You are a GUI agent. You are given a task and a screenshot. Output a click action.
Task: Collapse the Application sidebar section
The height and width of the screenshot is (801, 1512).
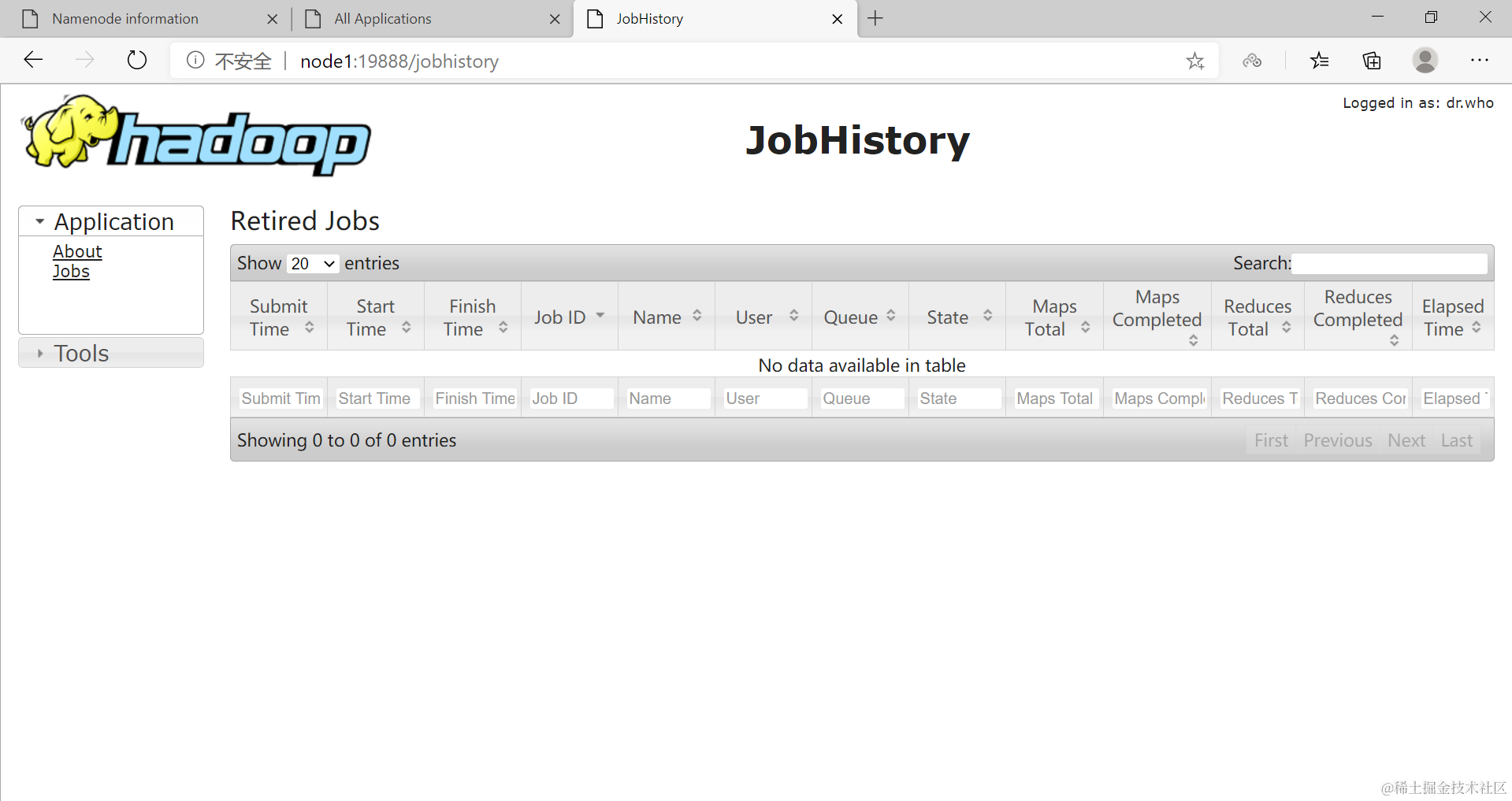pyautogui.click(x=39, y=221)
